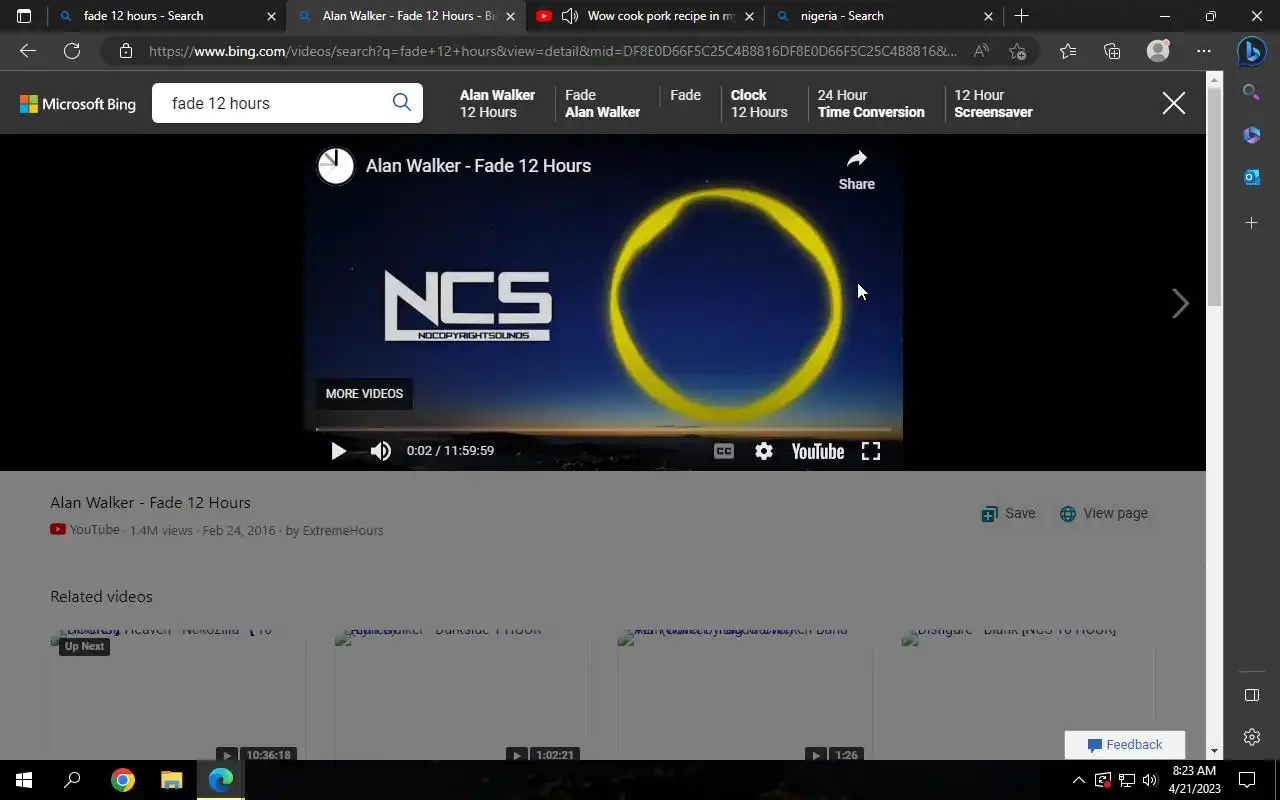
Task: Open the Windows Start menu
Action: (x=24, y=780)
